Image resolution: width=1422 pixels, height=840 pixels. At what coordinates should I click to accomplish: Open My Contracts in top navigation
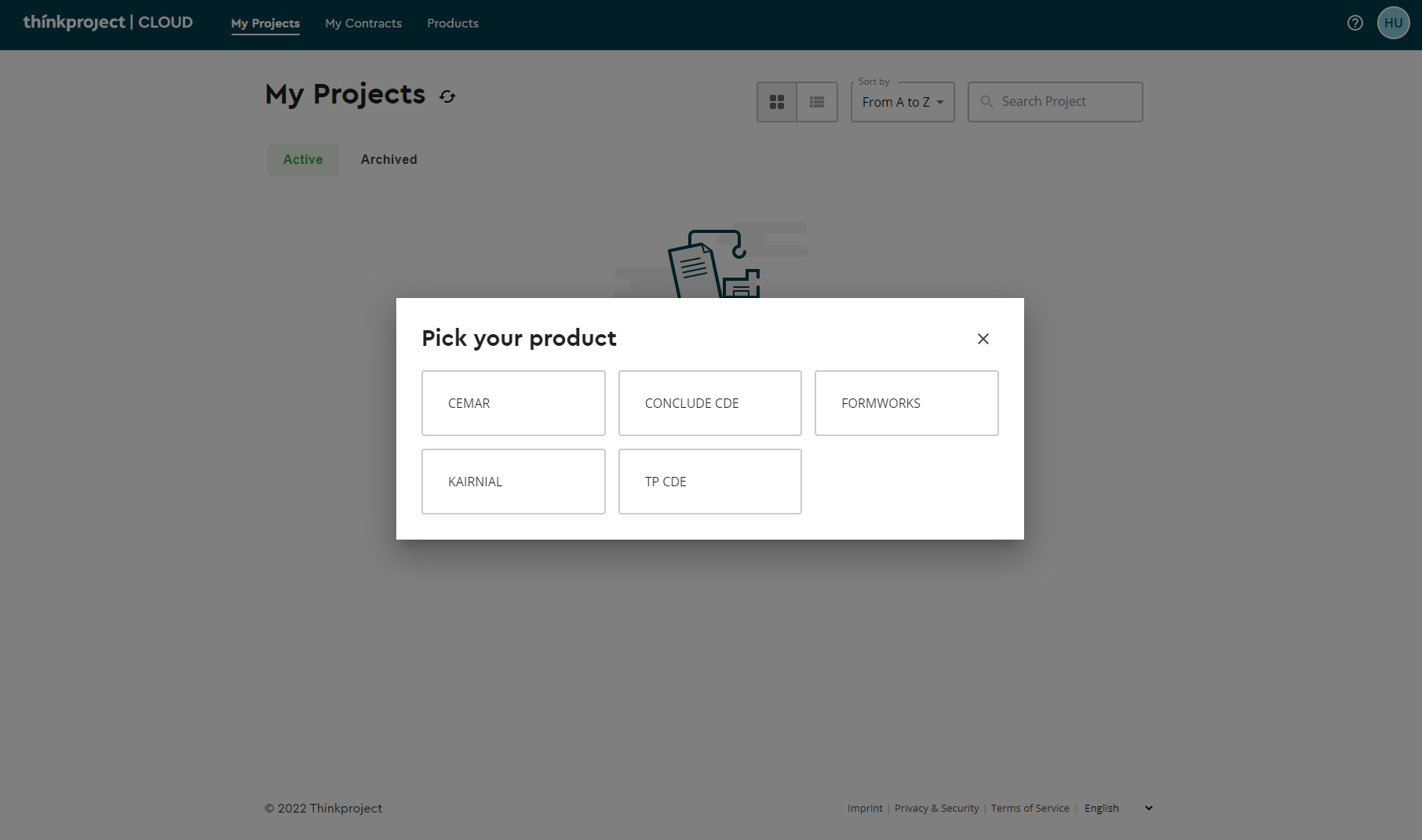[363, 24]
